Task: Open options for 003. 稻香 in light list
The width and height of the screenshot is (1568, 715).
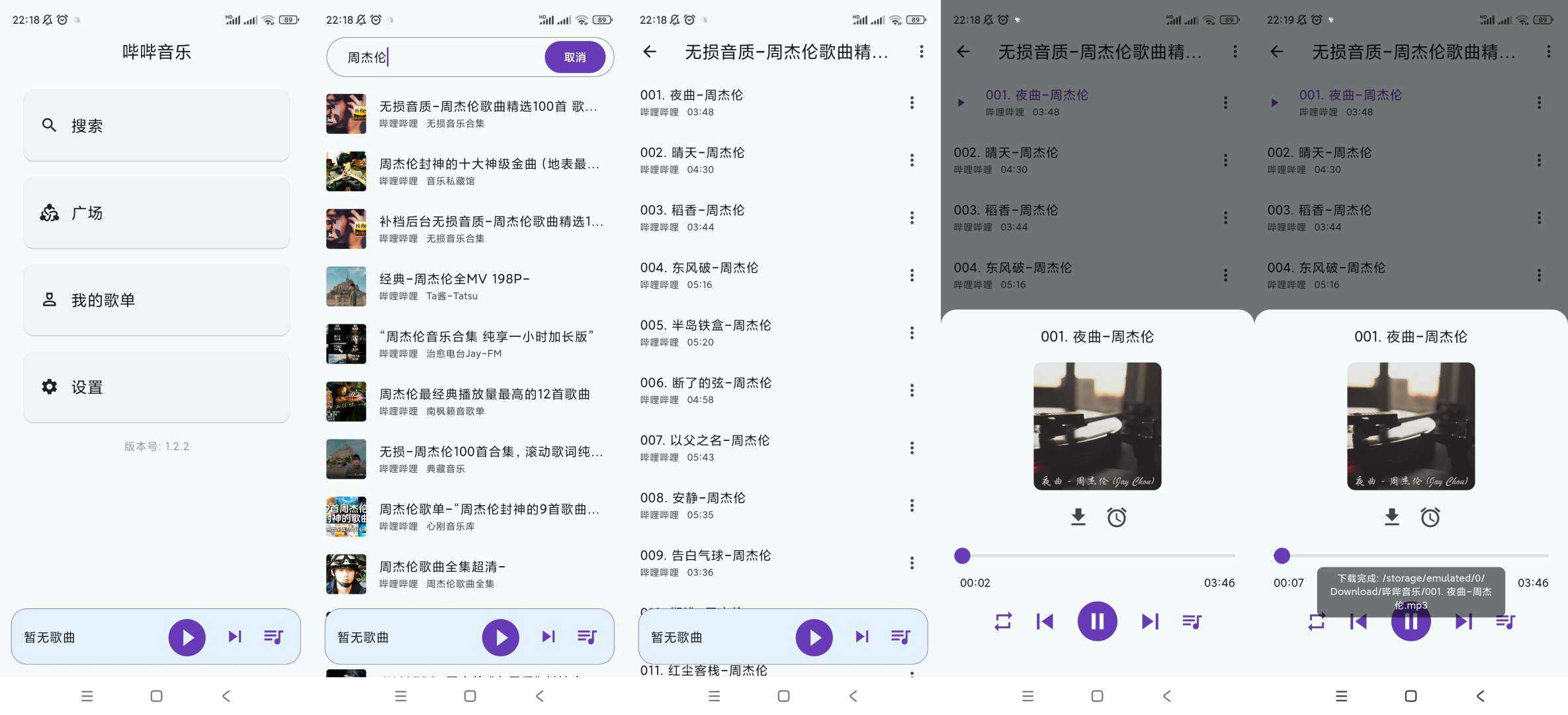Action: [x=912, y=218]
